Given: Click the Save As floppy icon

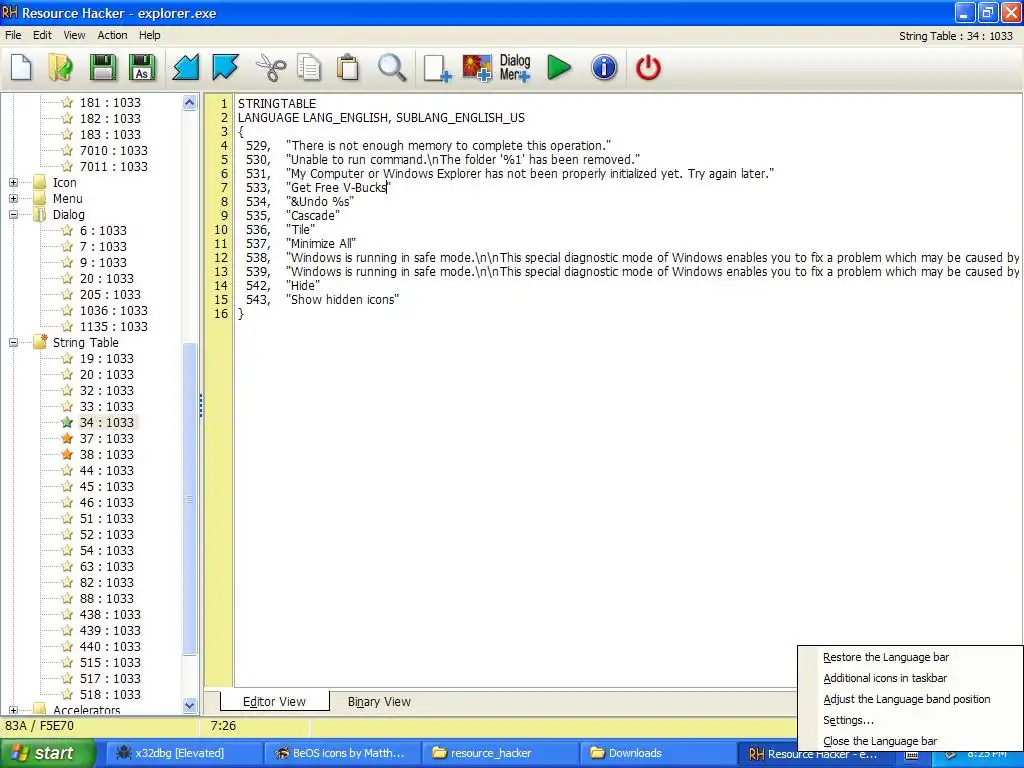Looking at the screenshot, I should tap(142, 67).
